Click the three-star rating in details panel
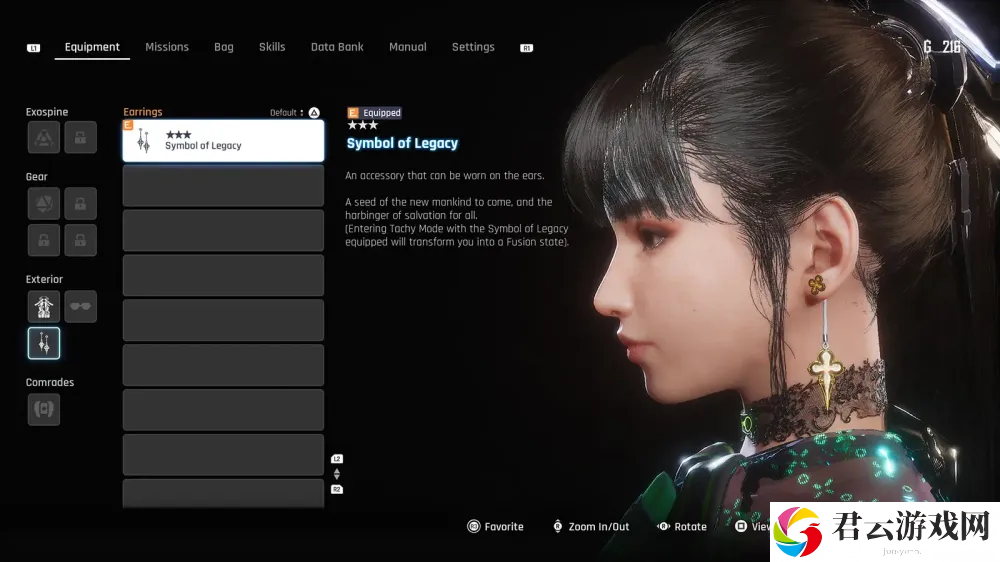This screenshot has height=562, width=1000. click(x=362, y=125)
